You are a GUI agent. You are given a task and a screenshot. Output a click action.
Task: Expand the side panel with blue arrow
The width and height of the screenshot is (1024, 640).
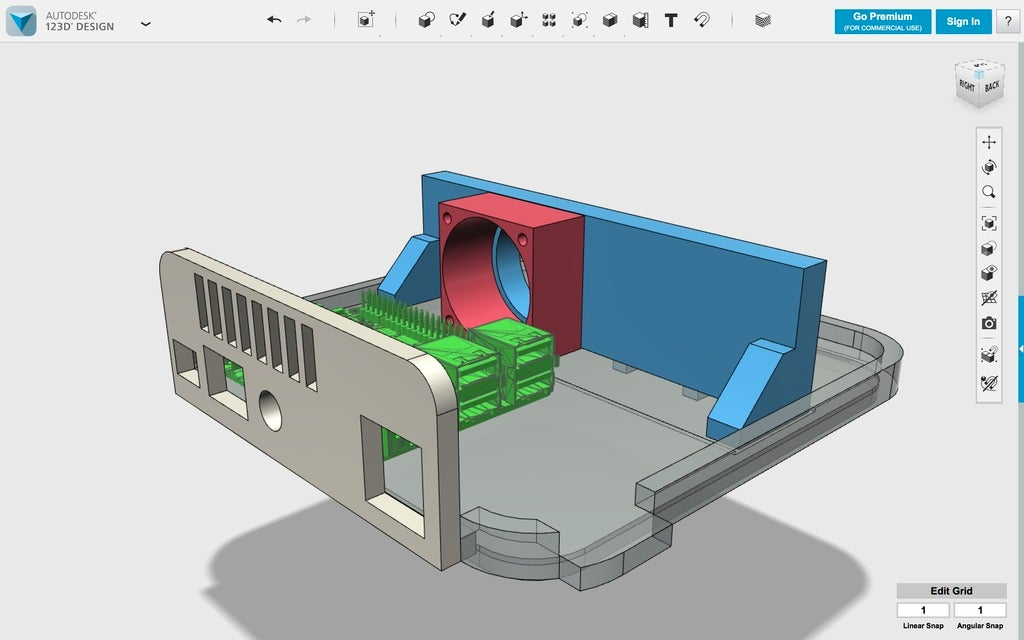coord(1020,348)
